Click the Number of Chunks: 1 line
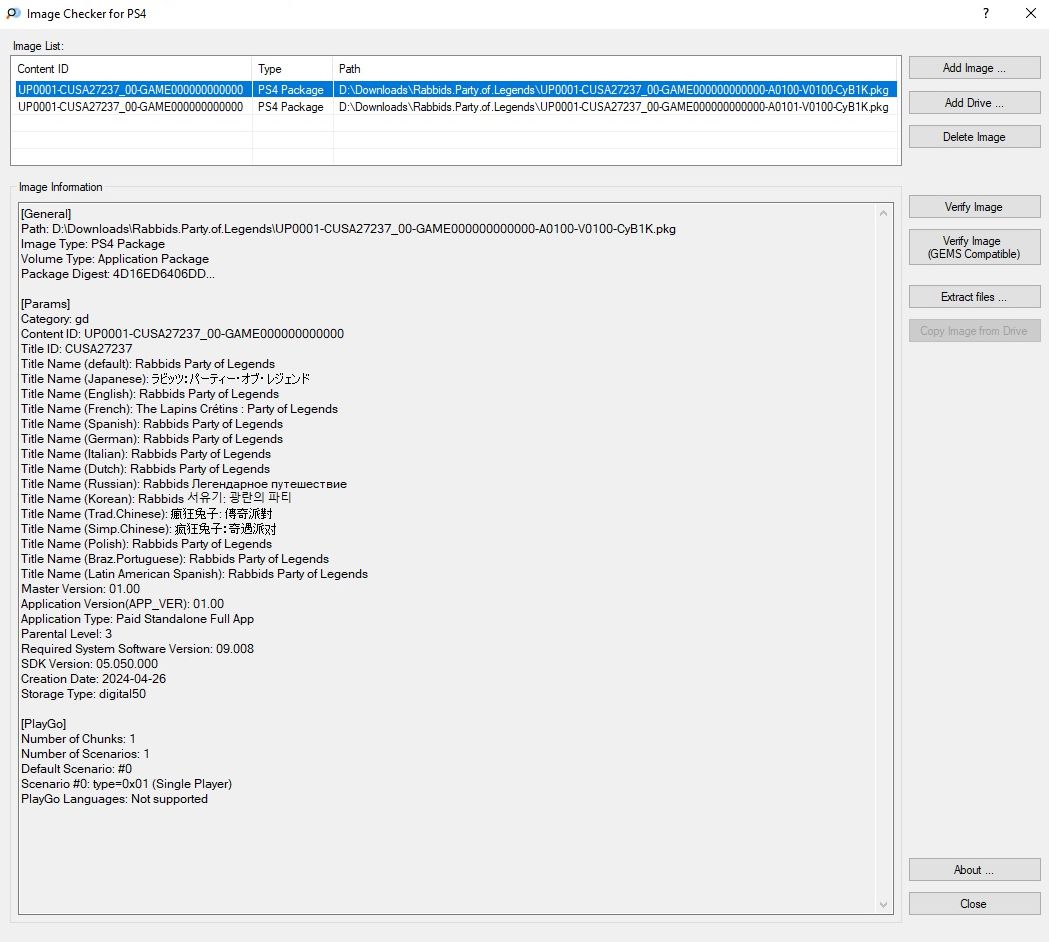The width and height of the screenshot is (1049, 942). pyautogui.click(x=78, y=739)
